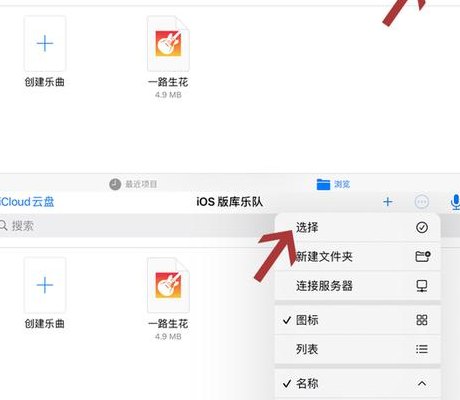Select 名称 sort option

tap(357, 384)
